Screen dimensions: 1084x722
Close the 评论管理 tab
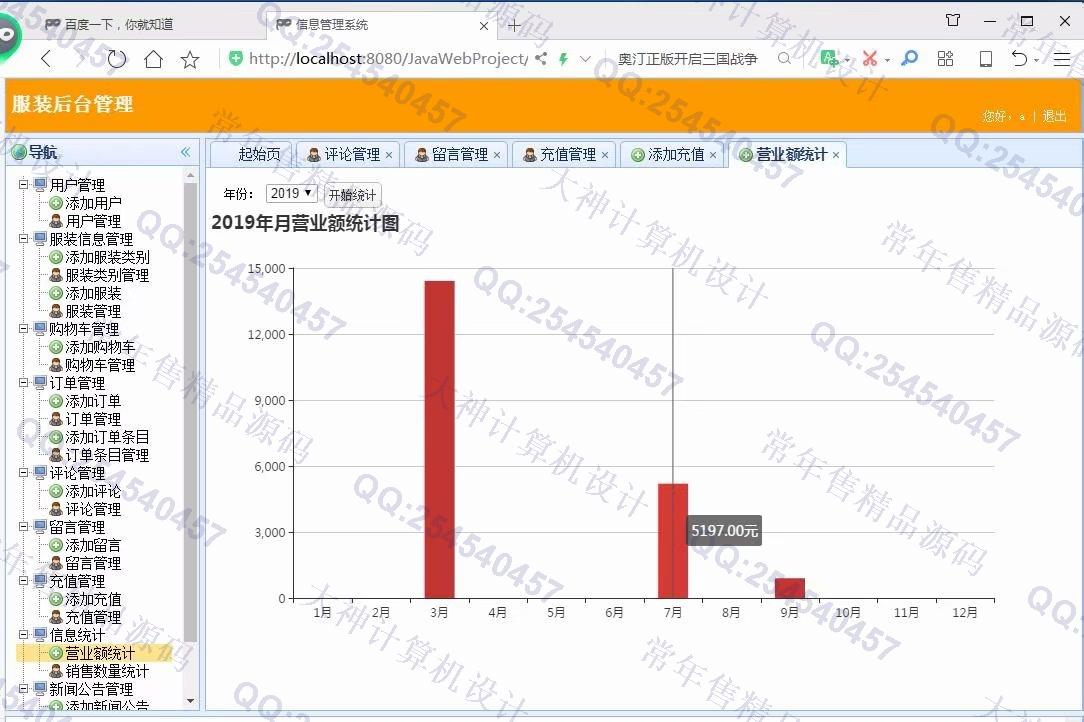pyautogui.click(x=389, y=155)
